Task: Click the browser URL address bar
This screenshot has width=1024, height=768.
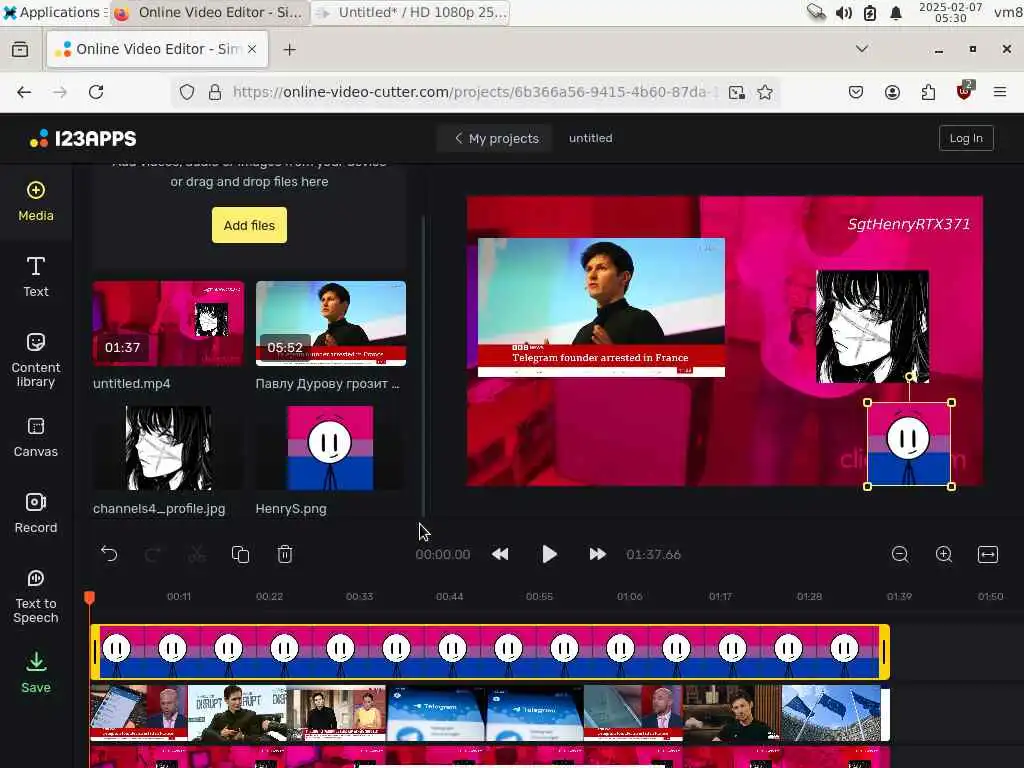Action: pyautogui.click(x=473, y=92)
